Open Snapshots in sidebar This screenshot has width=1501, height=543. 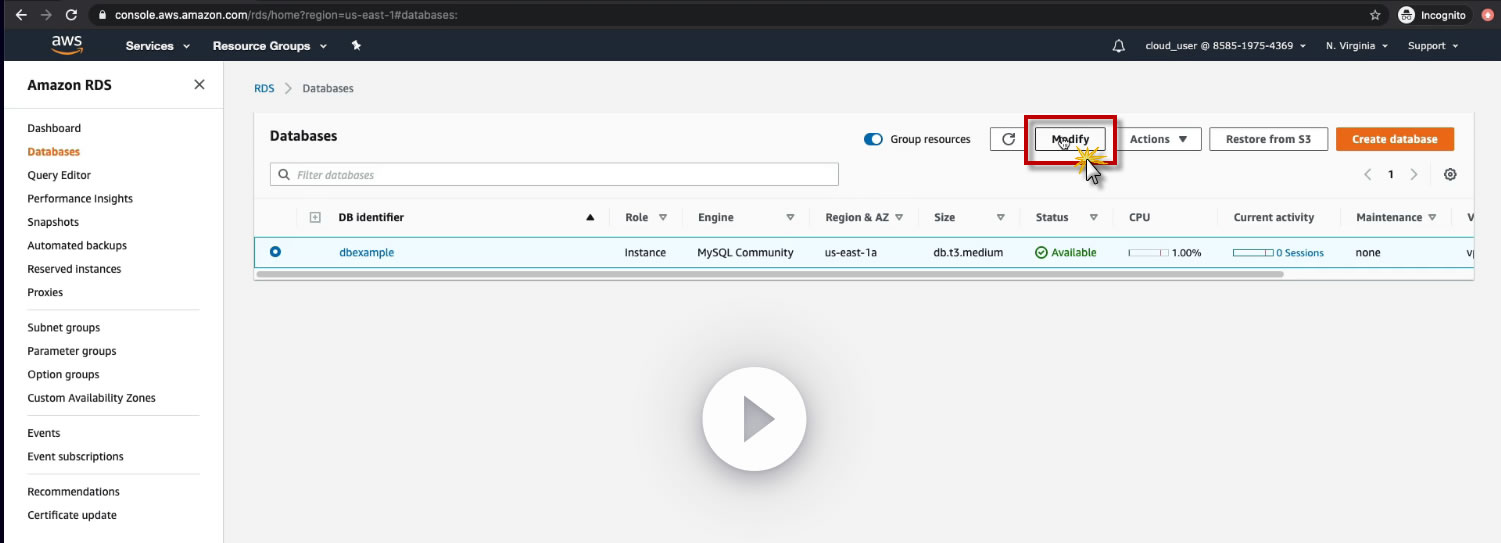(53, 222)
